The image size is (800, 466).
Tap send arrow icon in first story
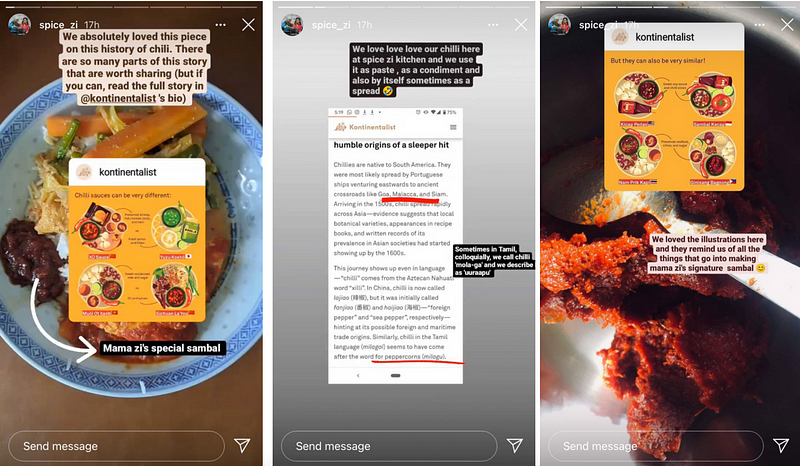(242, 446)
